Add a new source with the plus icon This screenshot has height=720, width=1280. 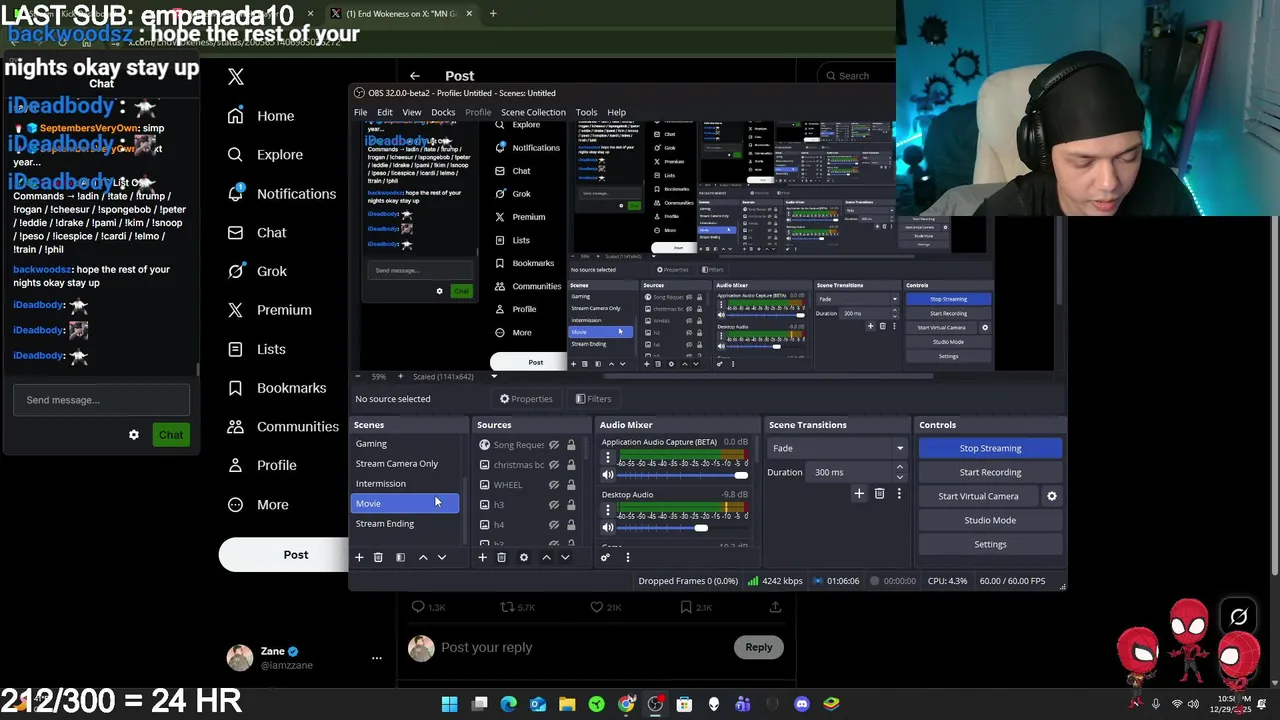click(482, 557)
